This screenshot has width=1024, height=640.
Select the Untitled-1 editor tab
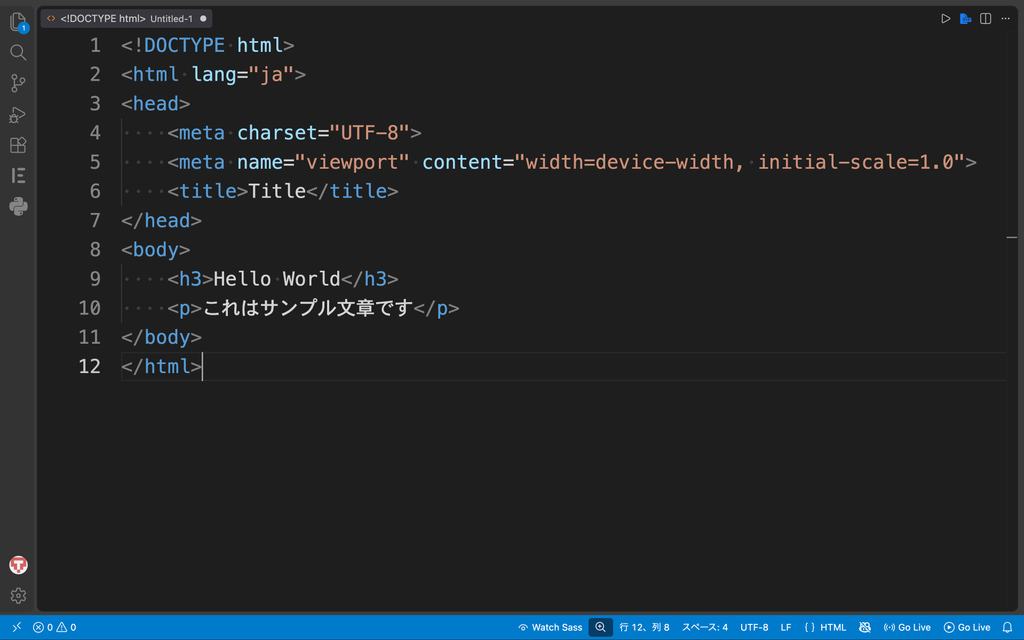coord(126,18)
